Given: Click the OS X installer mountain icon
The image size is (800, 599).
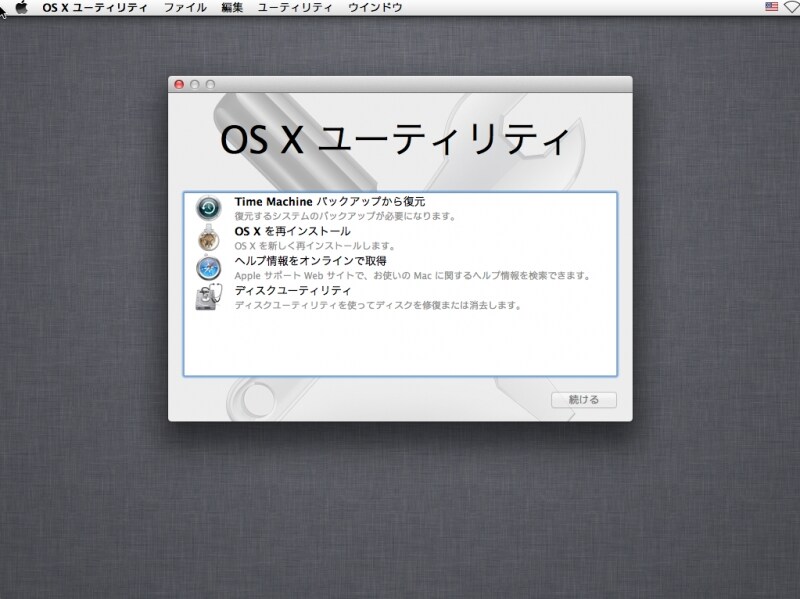Looking at the screenshot, I should pos(207,237).
